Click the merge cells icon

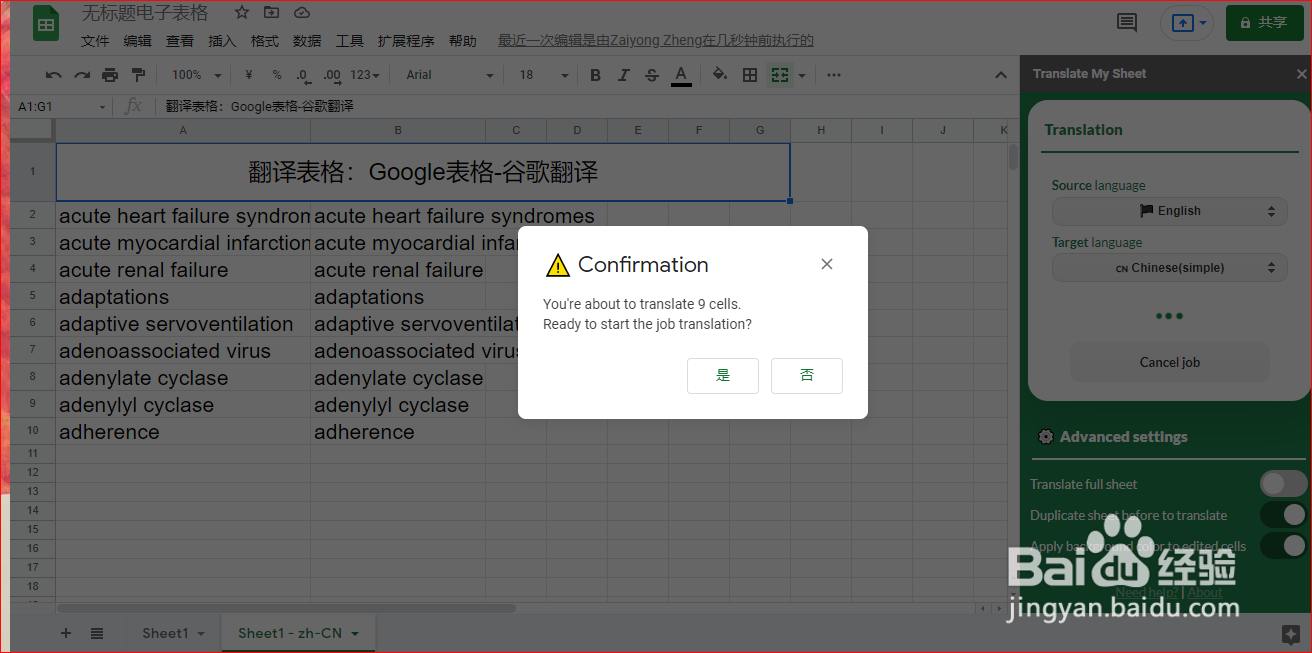click(x=780, y=75)
